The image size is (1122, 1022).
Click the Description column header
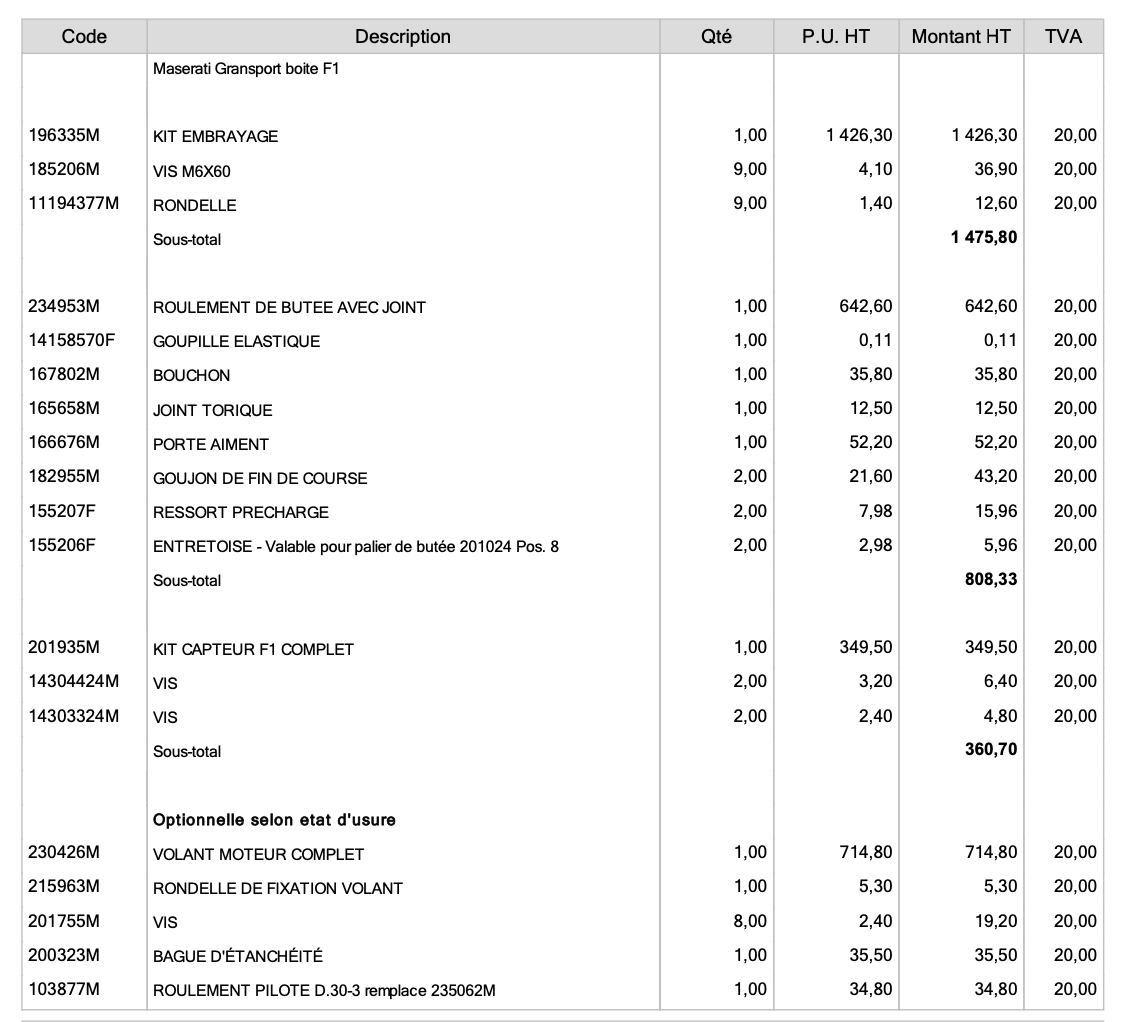pyautogui.click(x=402, y=37)
